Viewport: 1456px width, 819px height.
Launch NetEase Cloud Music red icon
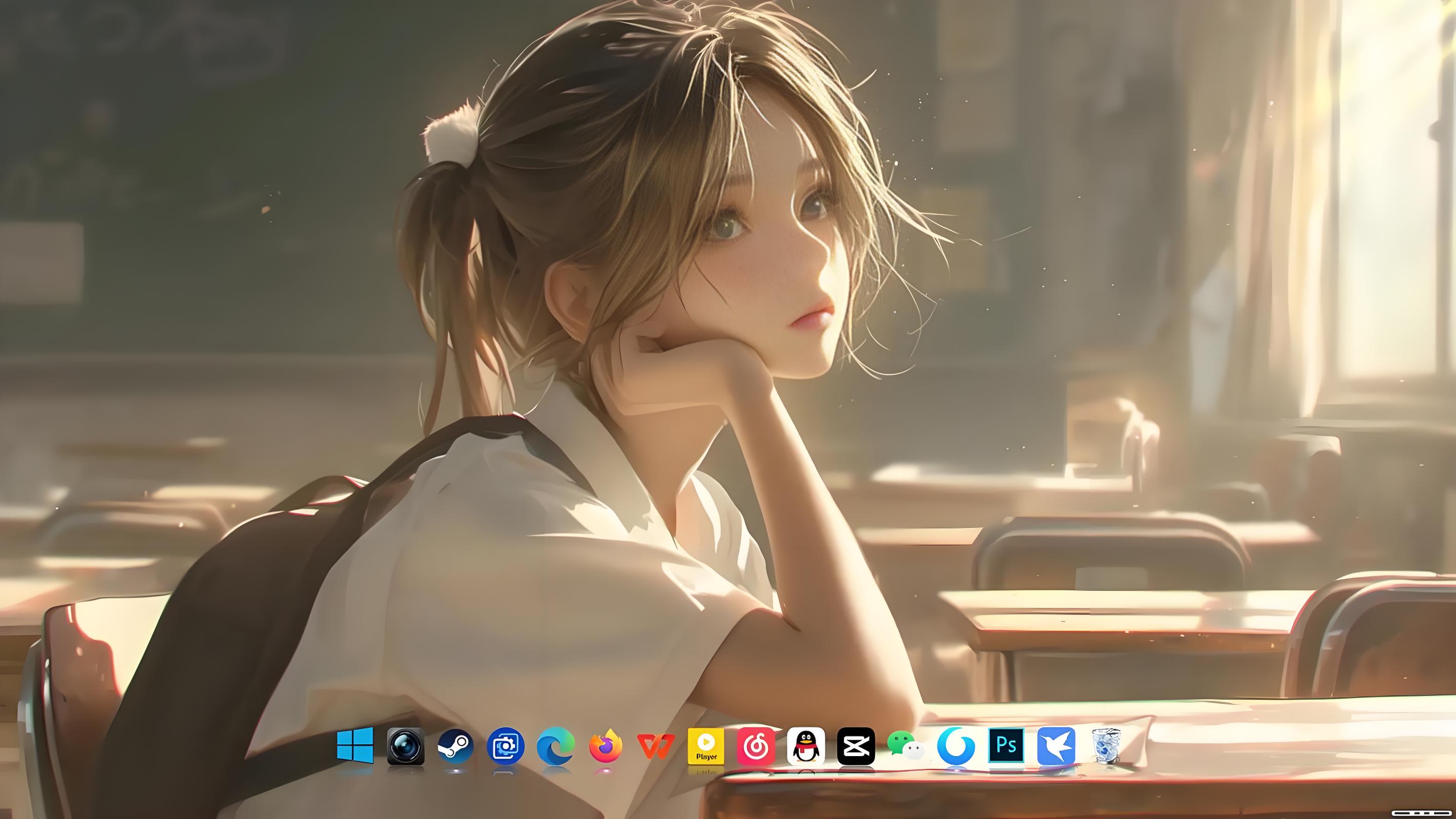tap(756, 746)
